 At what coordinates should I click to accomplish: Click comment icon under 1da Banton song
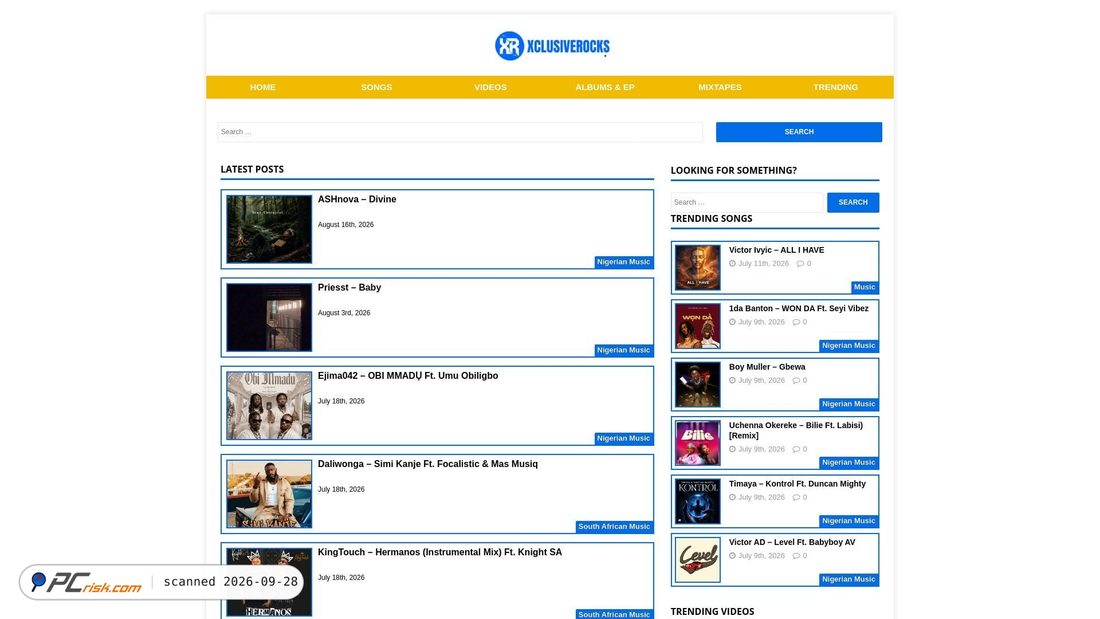(x=796, y=322)
